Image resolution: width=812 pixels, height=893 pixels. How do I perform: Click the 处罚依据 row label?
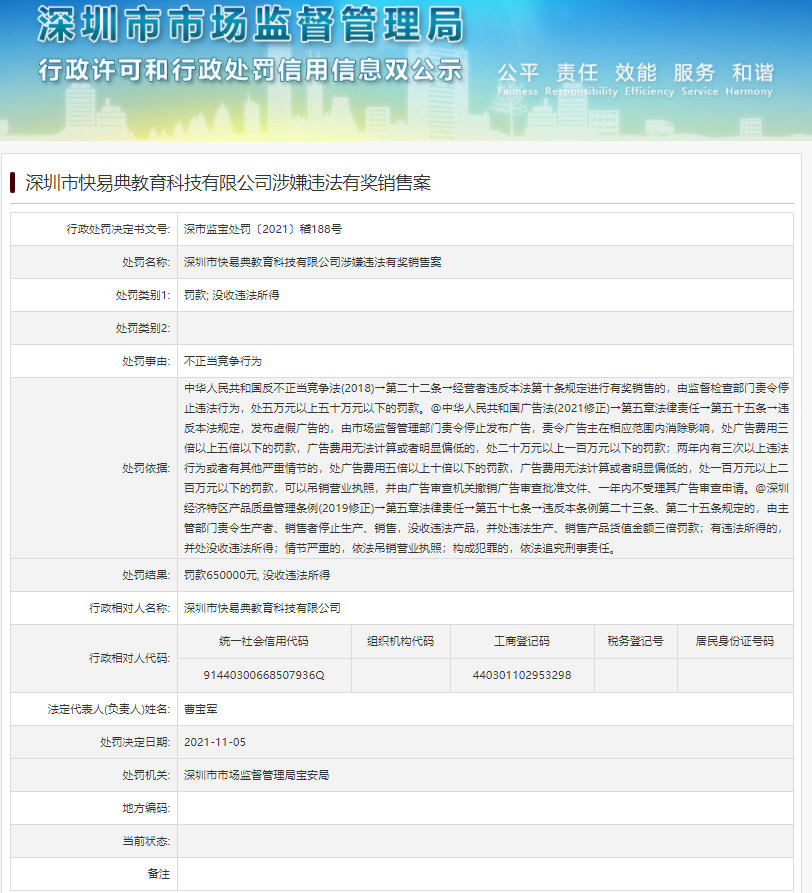146,468
